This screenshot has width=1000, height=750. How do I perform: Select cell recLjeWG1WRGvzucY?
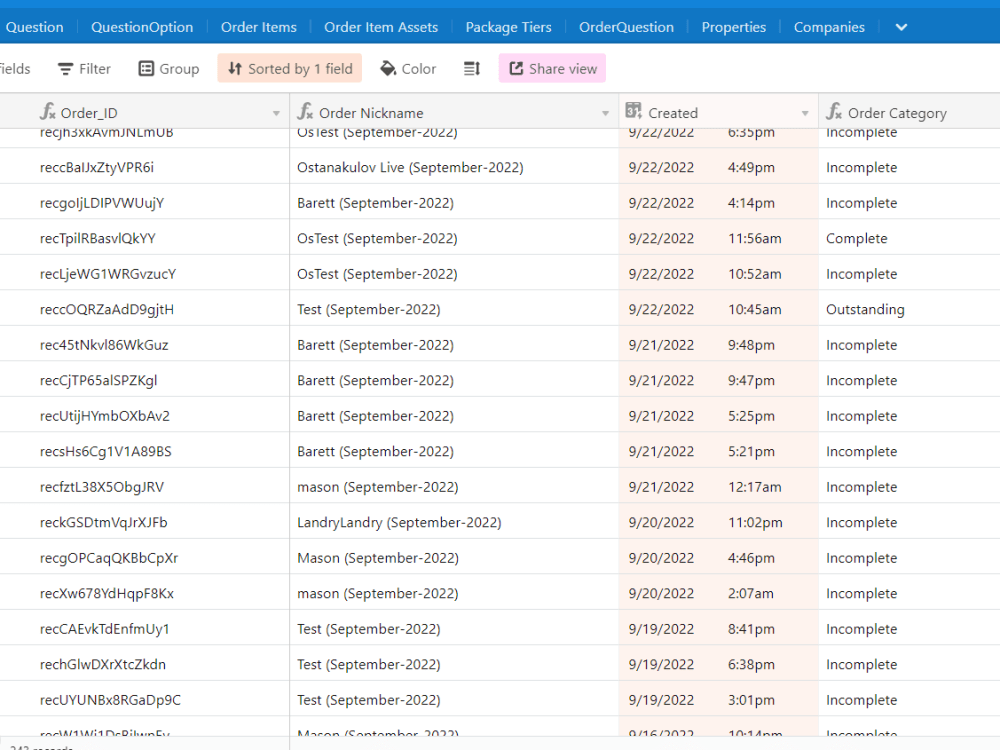pos(145,274)
